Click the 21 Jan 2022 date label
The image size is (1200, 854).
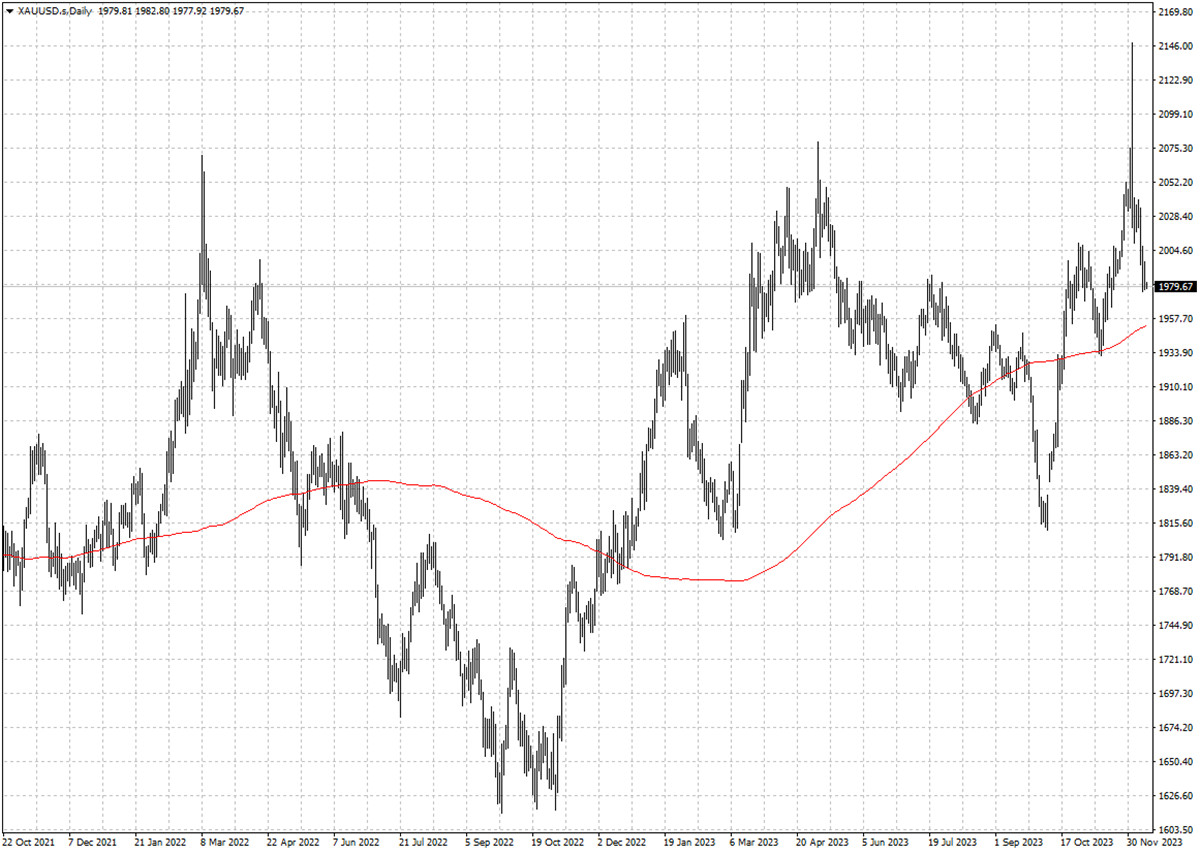pos(160,843)
